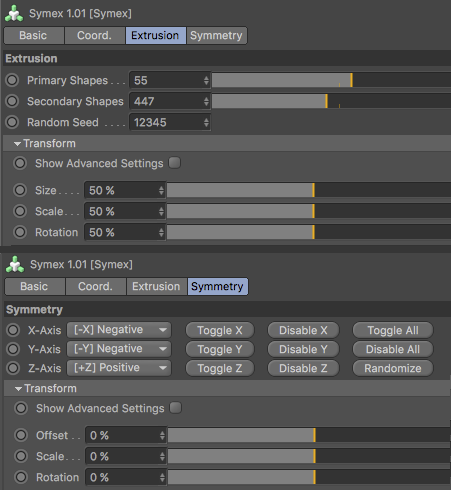Click the Primary Shapes slider bar
451x490 pixels.
(x=331, y=80)
